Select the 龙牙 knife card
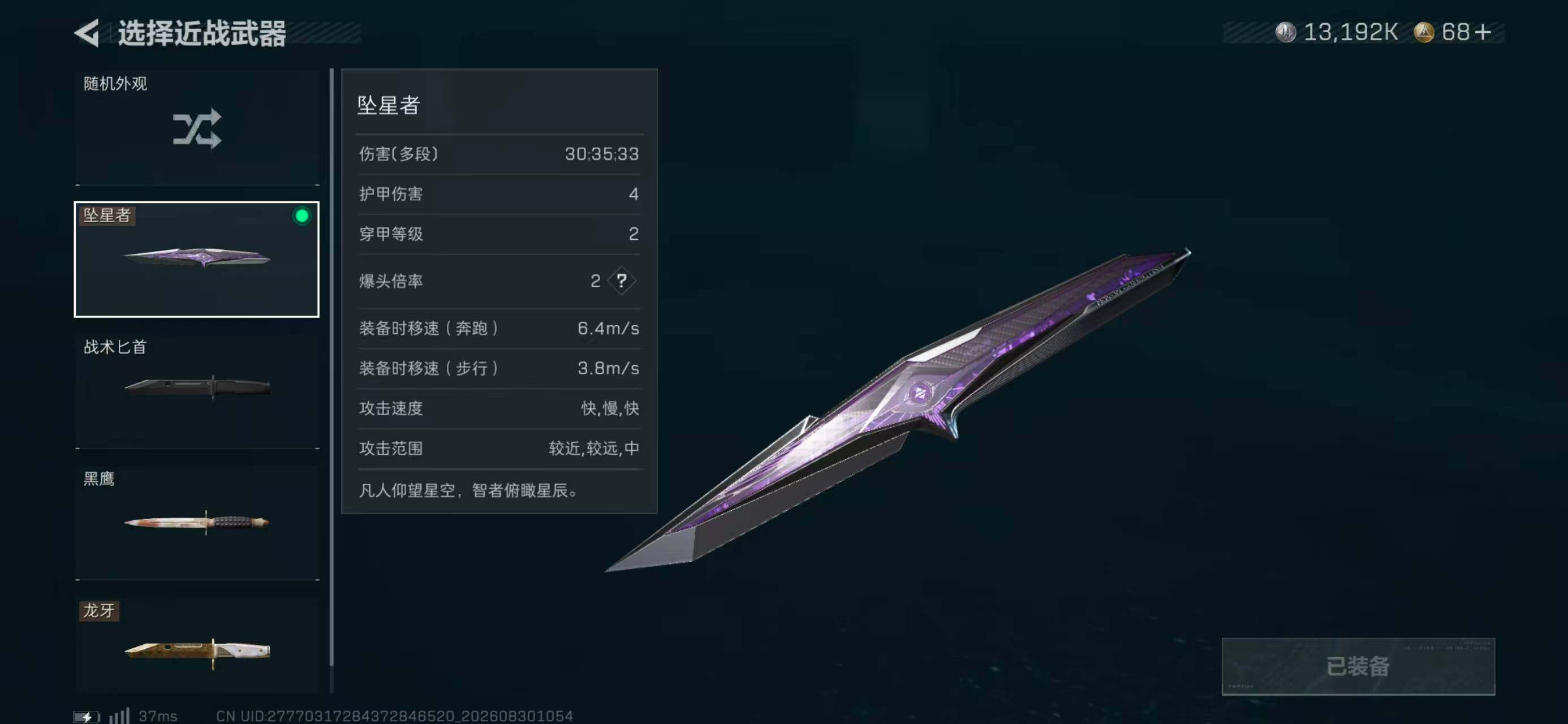 [x=197, y=645]
